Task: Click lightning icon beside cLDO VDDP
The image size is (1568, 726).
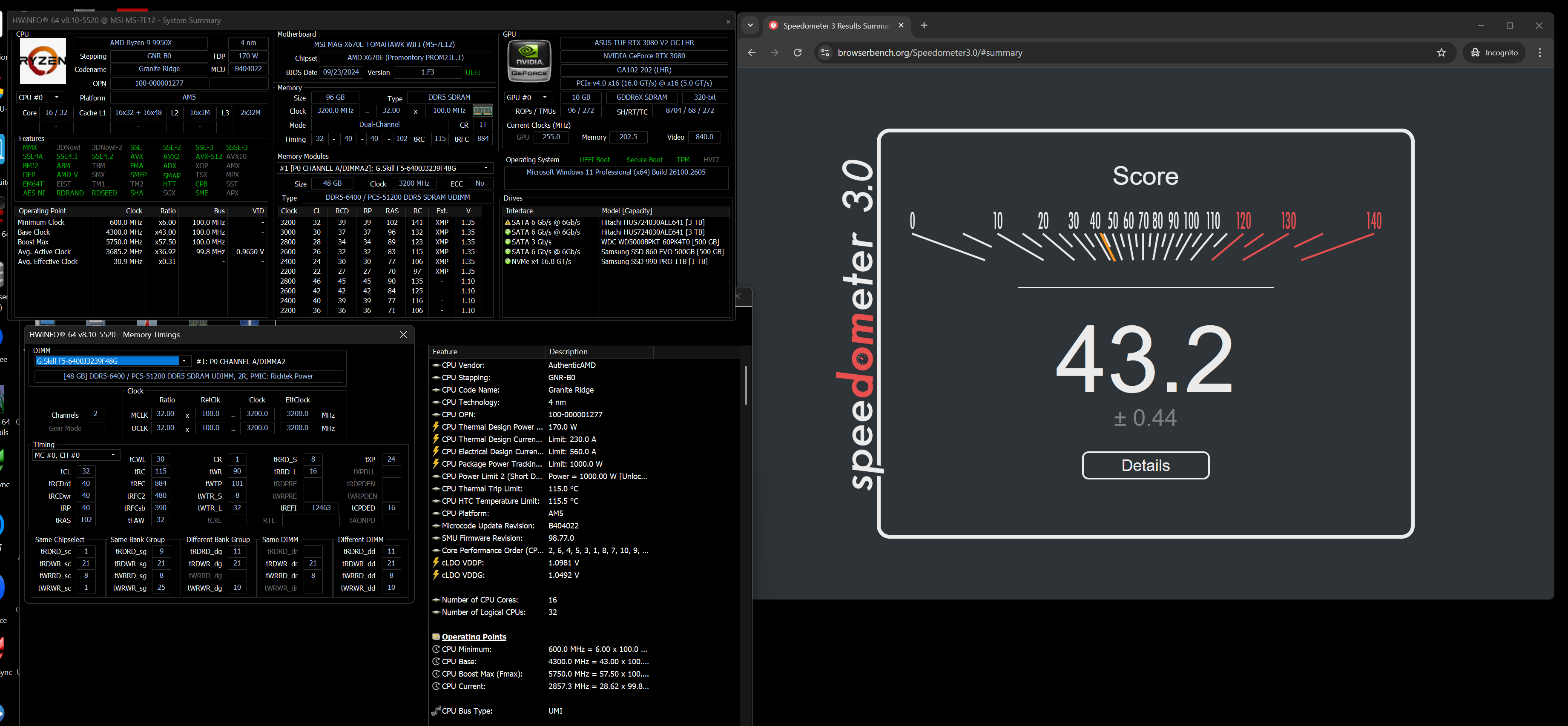Action: click(x=436, y=562)
